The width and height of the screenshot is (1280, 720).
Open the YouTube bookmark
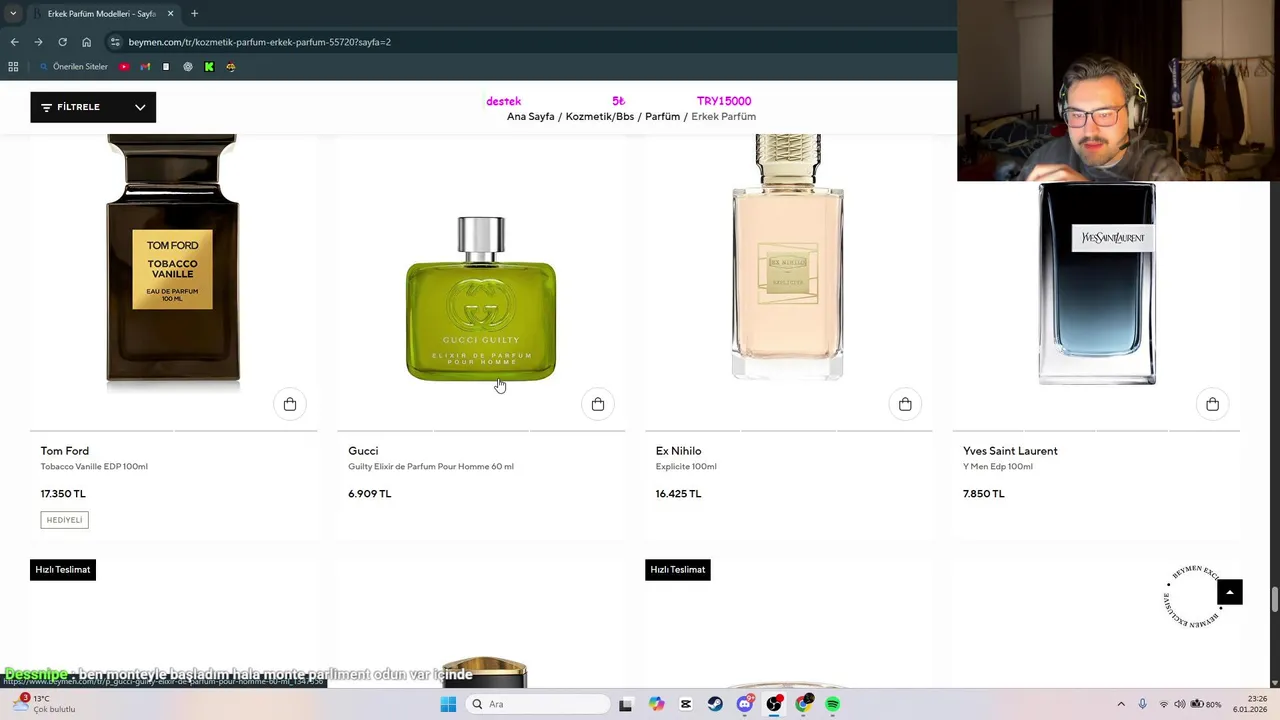click(124, 67)
